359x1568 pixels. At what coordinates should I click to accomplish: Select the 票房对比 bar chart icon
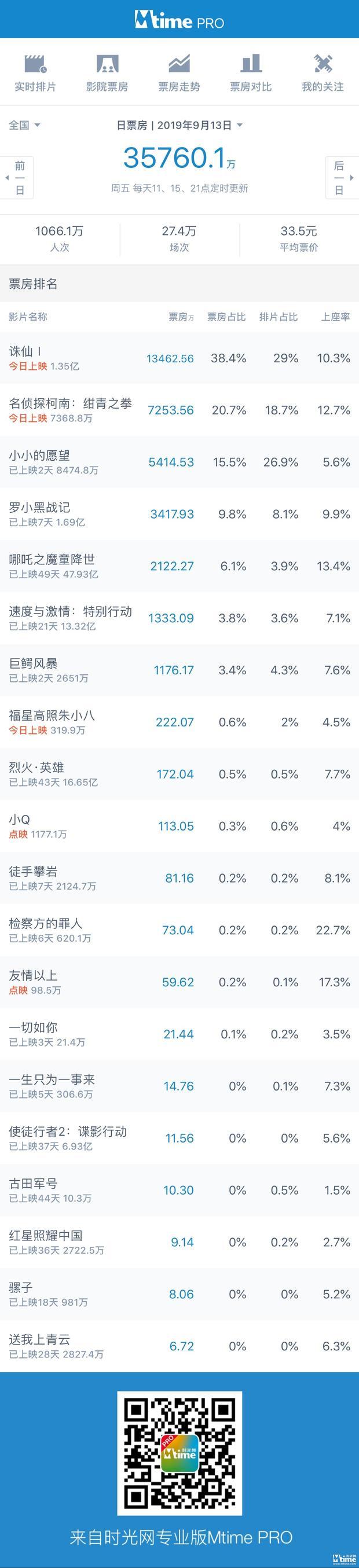[x=251, y=64]
